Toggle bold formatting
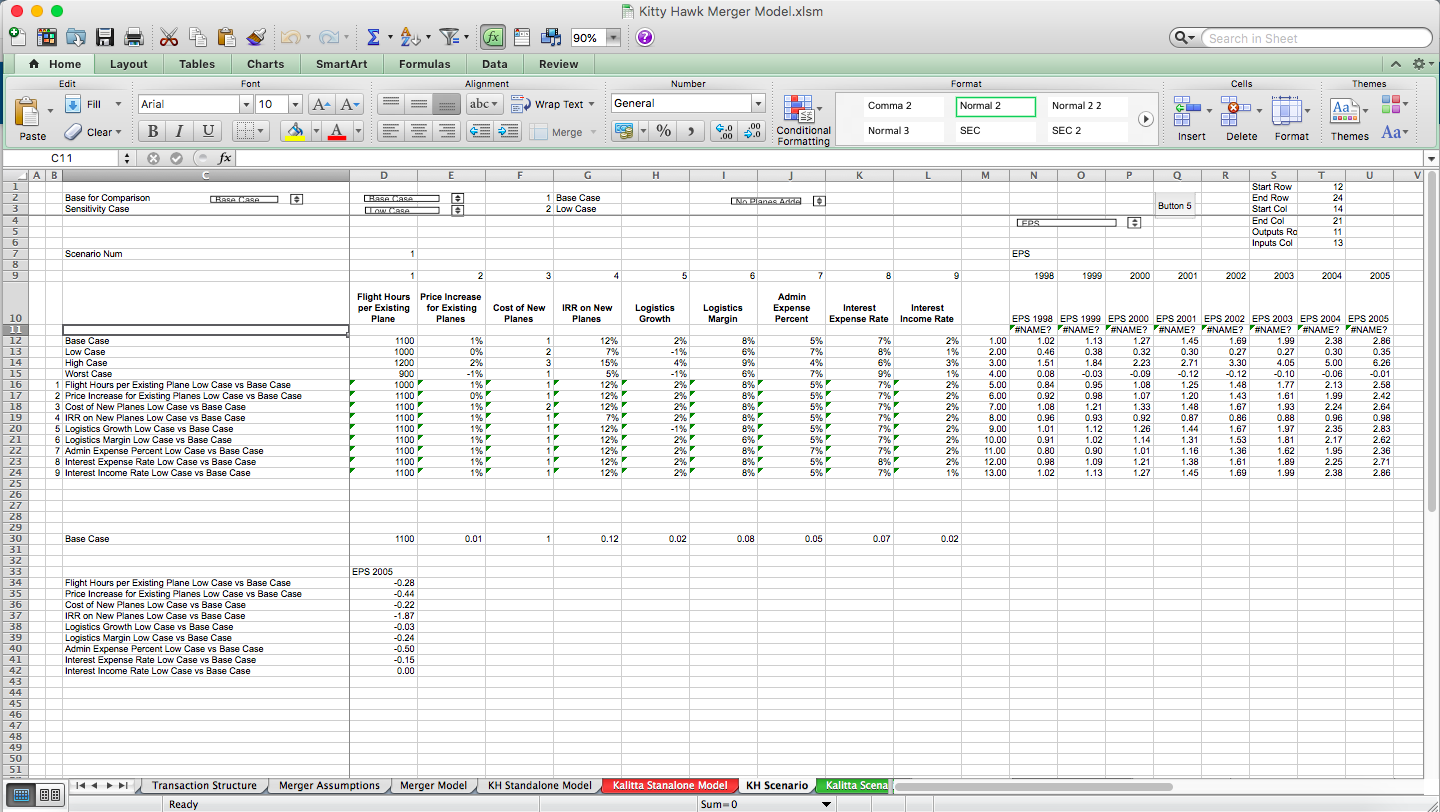Image resolution: width=1440 pixels, height=812 pixels. 151,131
